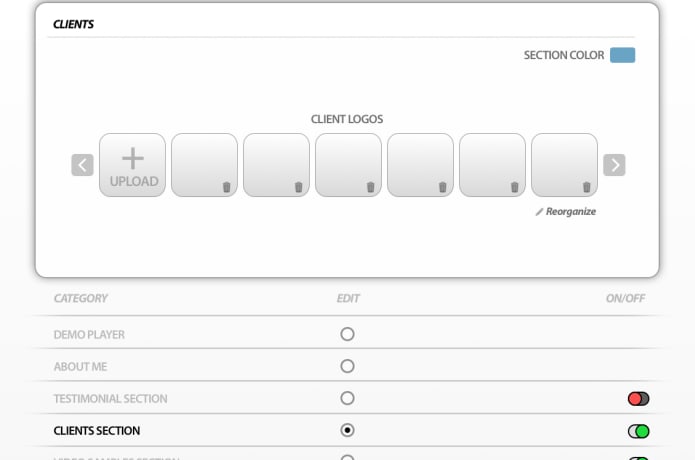
Task: Click the Clients Section category row label
Action: pyautogui.click(x=97, y=431)
